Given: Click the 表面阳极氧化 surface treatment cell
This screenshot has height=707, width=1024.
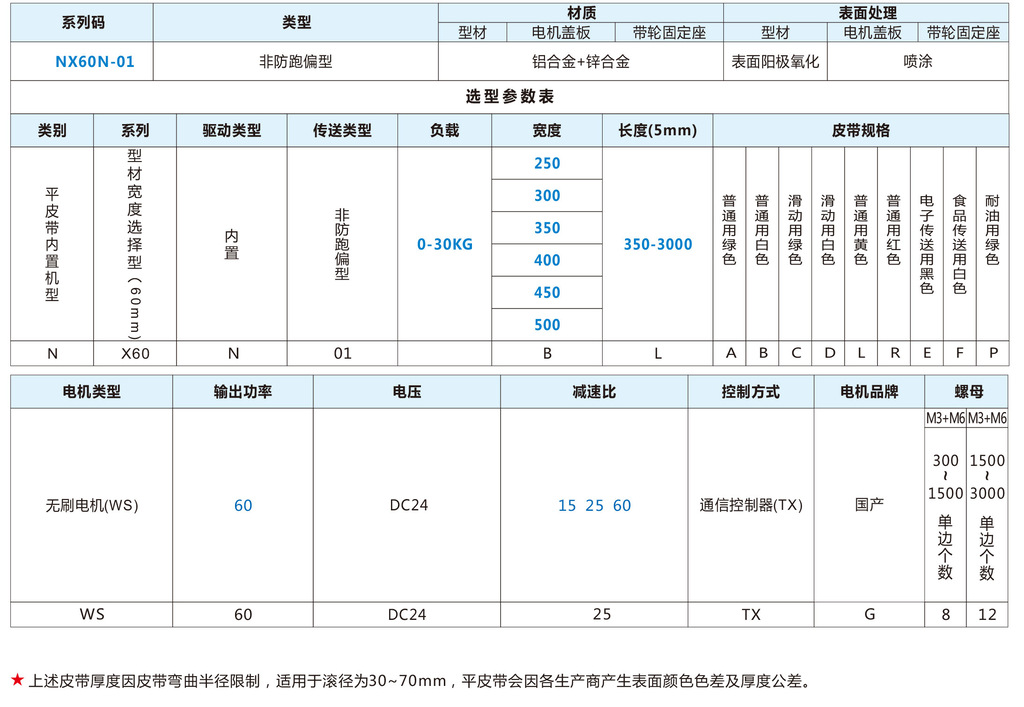Looking at the screenshot, I should [775, 61].
